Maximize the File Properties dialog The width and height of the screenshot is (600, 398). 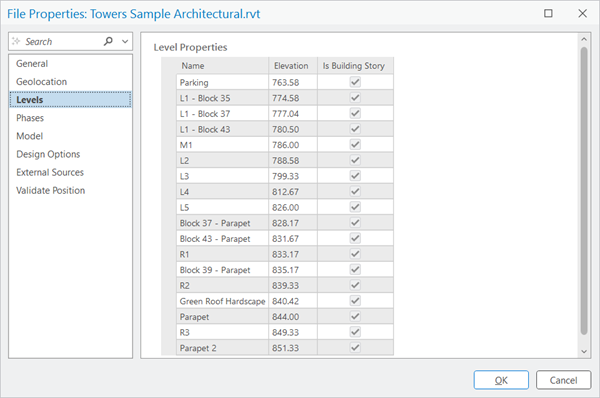click(x=548, y=13)
